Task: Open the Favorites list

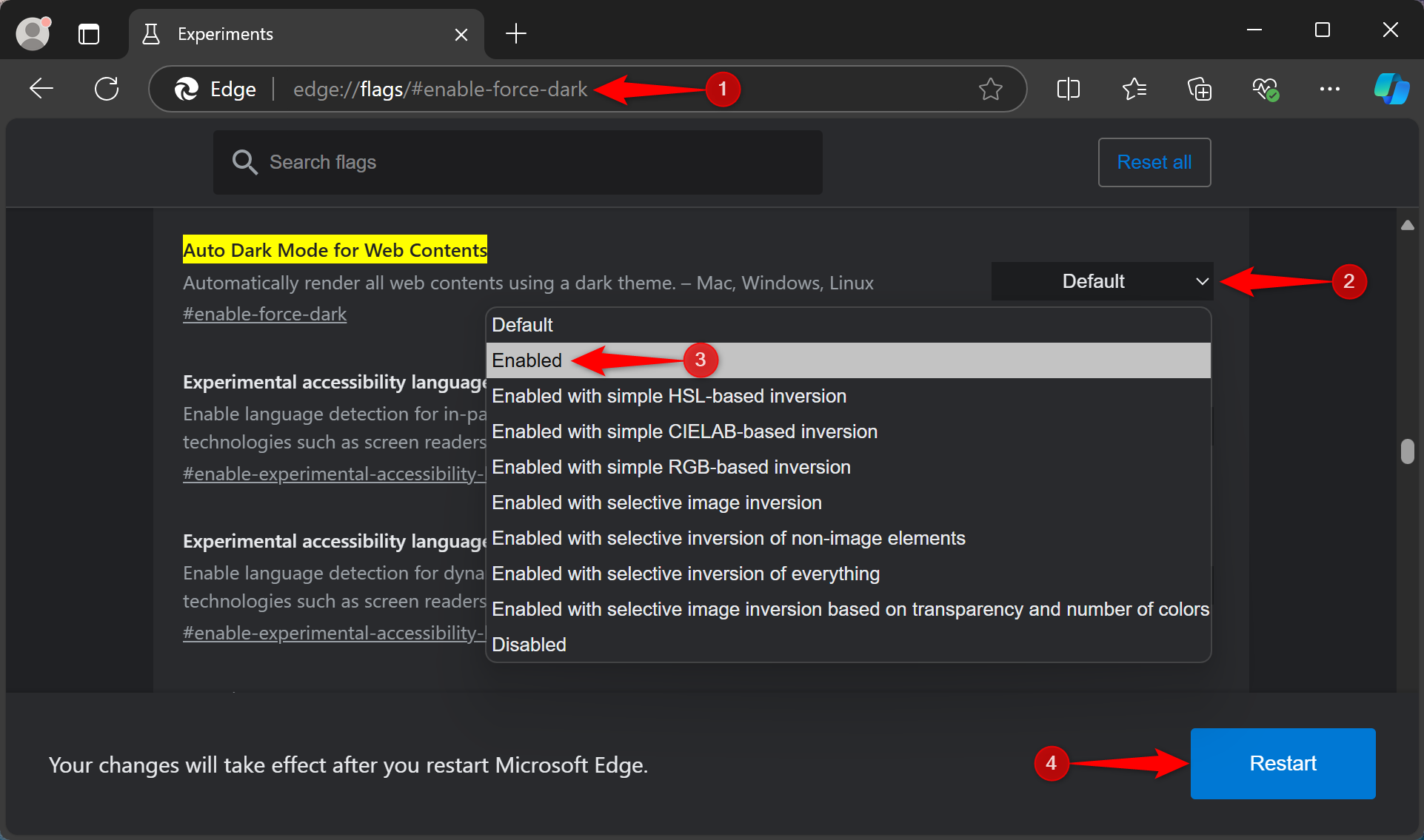Action: (1134, 89)
